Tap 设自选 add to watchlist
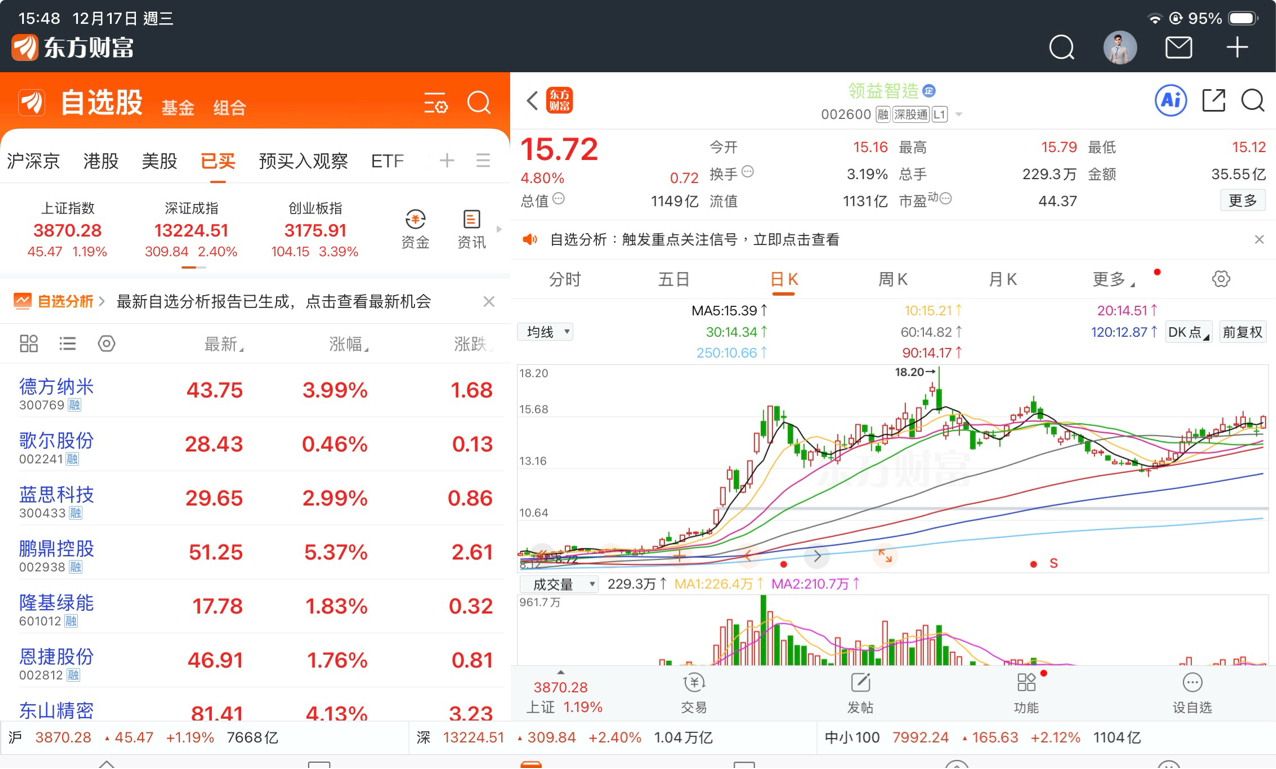 (1192, 693)
